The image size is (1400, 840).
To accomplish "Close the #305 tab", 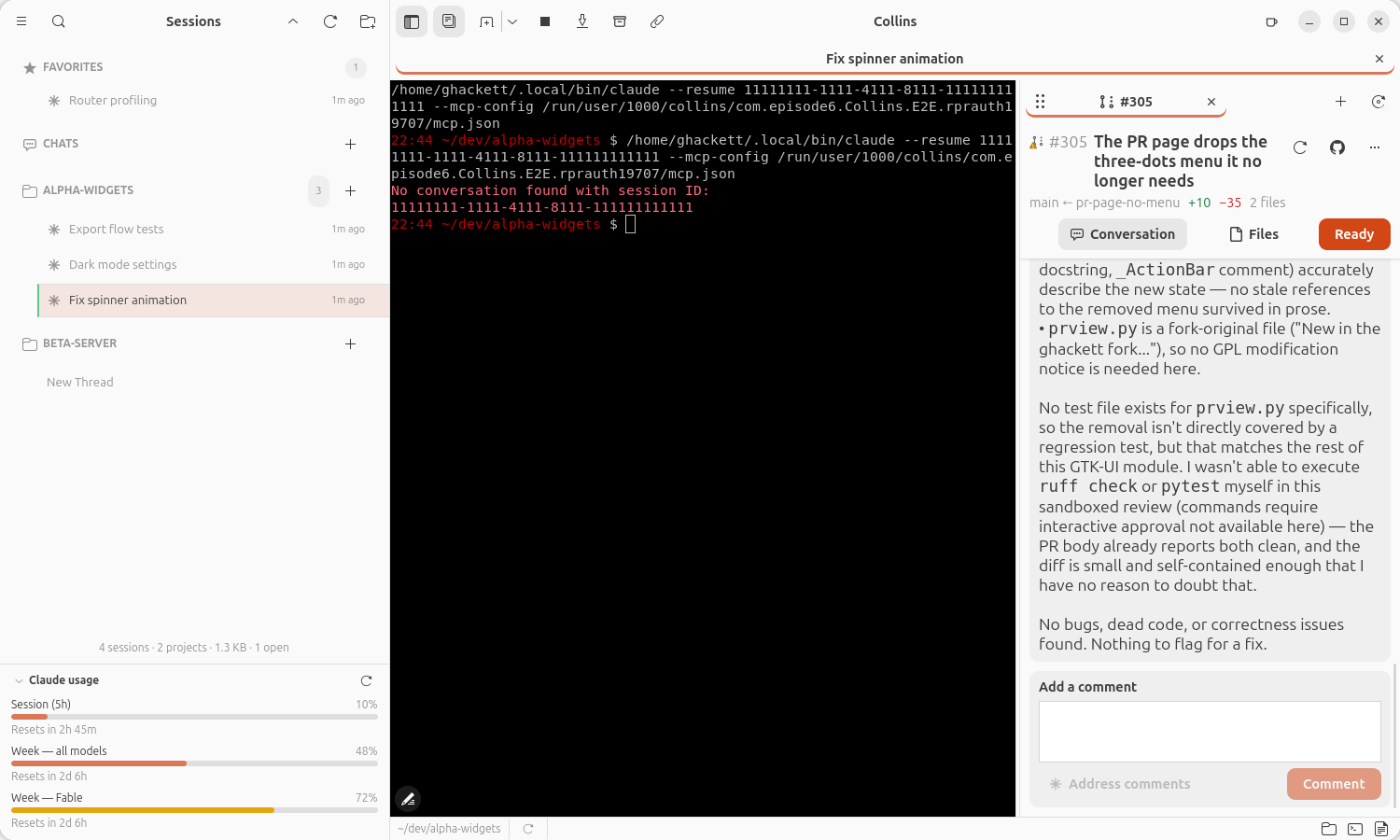I will (x=1211, y=102).
